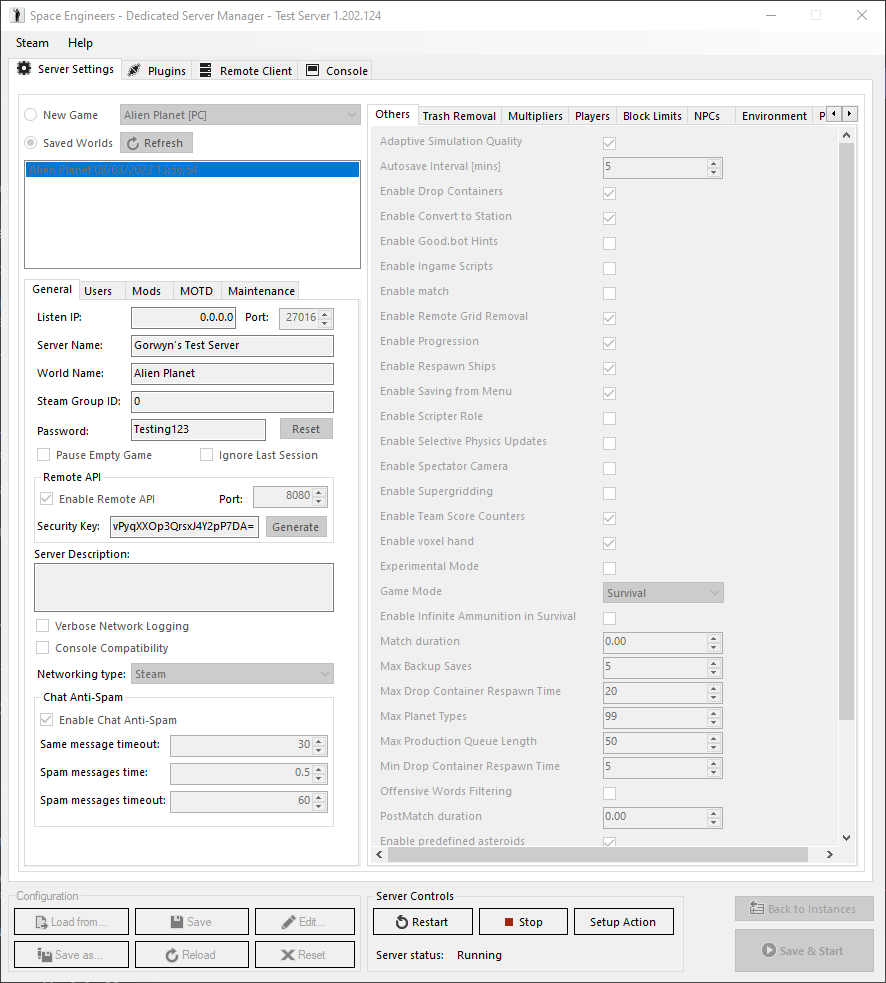
Task: Switch to the Trash Removal tab
Action: coord(459,116)
